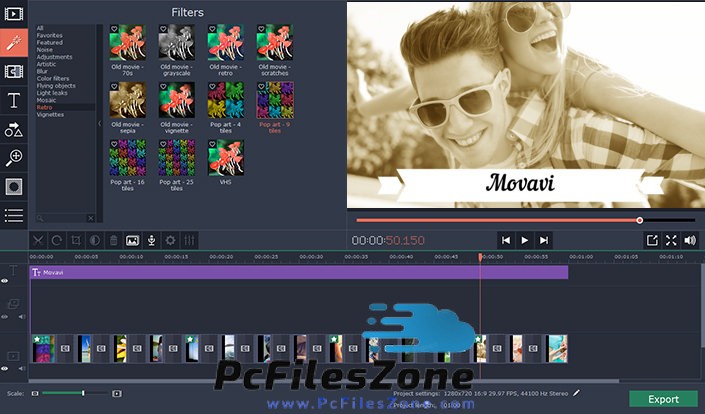Image resolution: width=705 pixels, height=414 pixels.
Task: Click the Crop tool in timeline toolbar
Action: tap(76, 240)
